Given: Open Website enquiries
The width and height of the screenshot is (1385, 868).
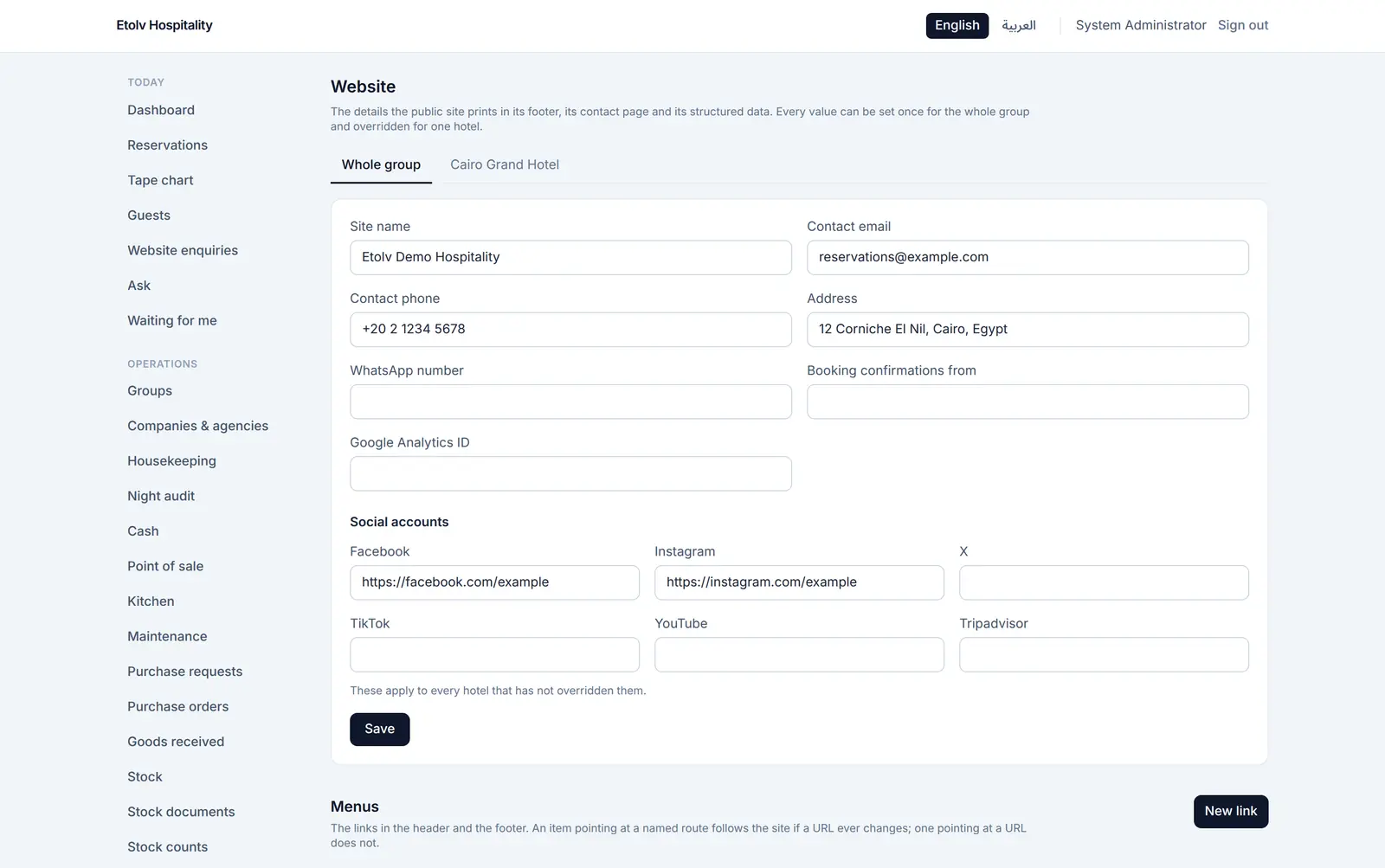Looking at the screenshot, I should (x=183, y=250).
